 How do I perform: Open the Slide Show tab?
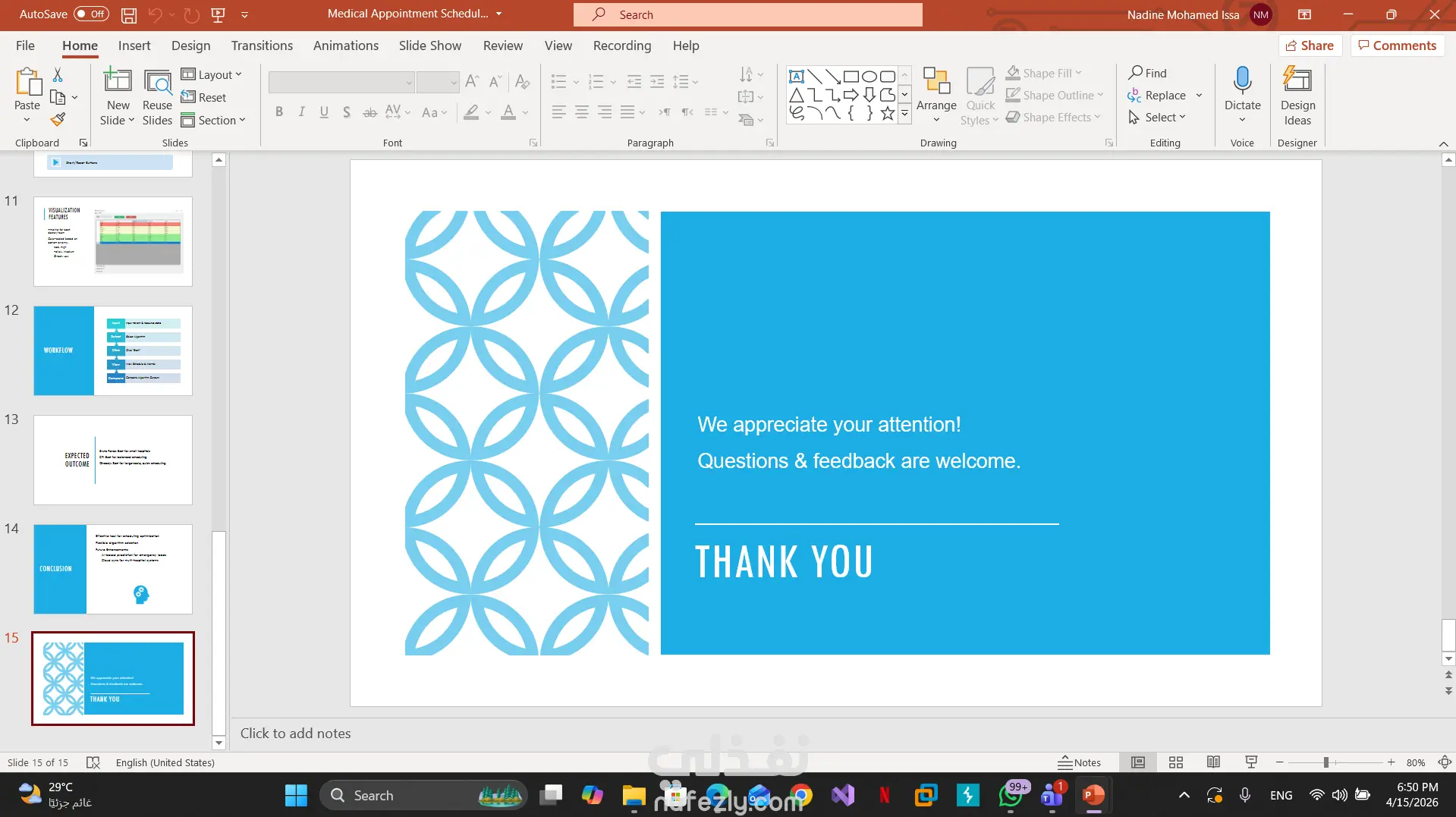pos(430,46)
